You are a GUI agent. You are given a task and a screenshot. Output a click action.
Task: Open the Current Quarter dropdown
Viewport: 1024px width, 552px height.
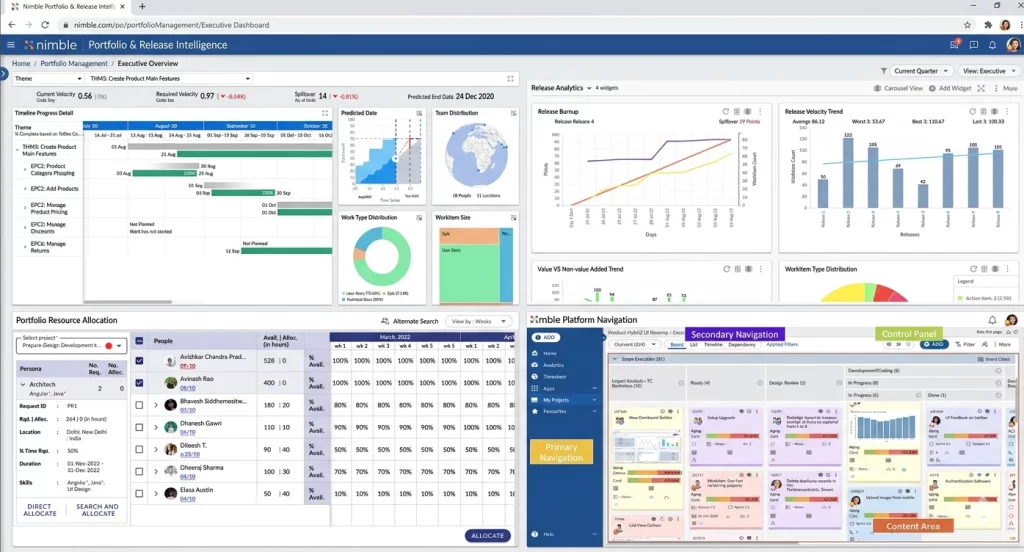click(921, 71)
